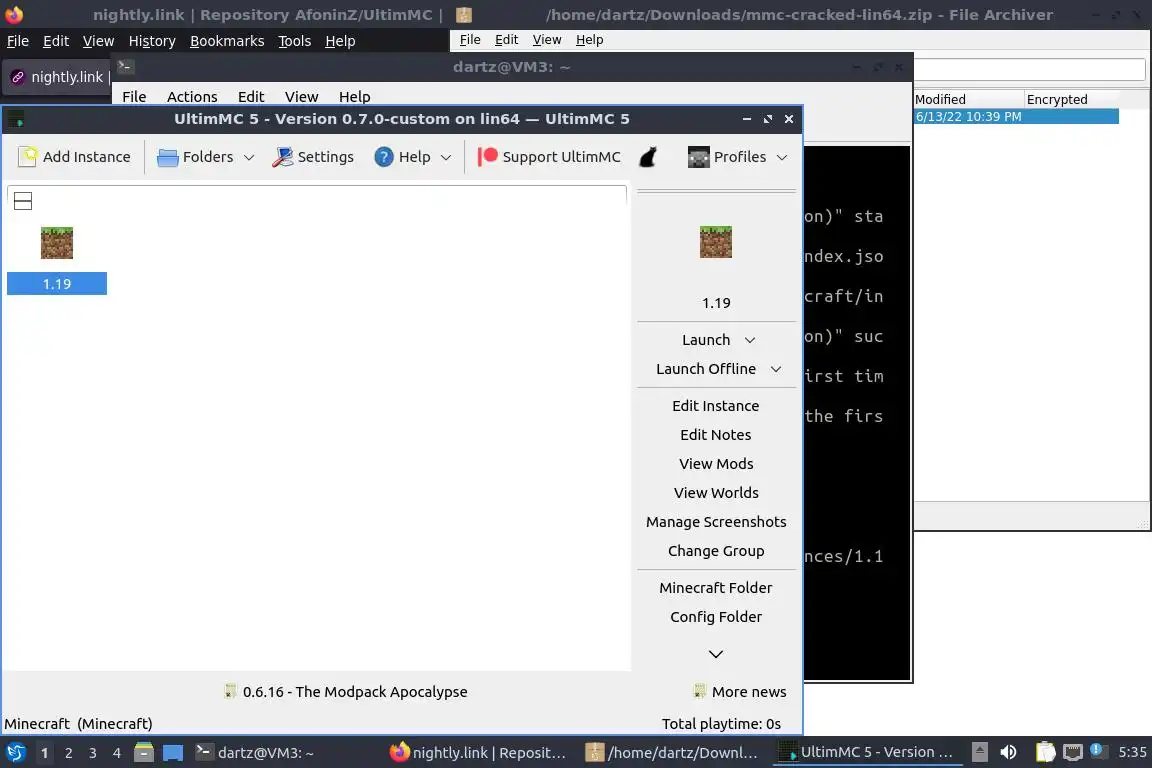Click View Worlds
1152x768 pixels.
716,492
